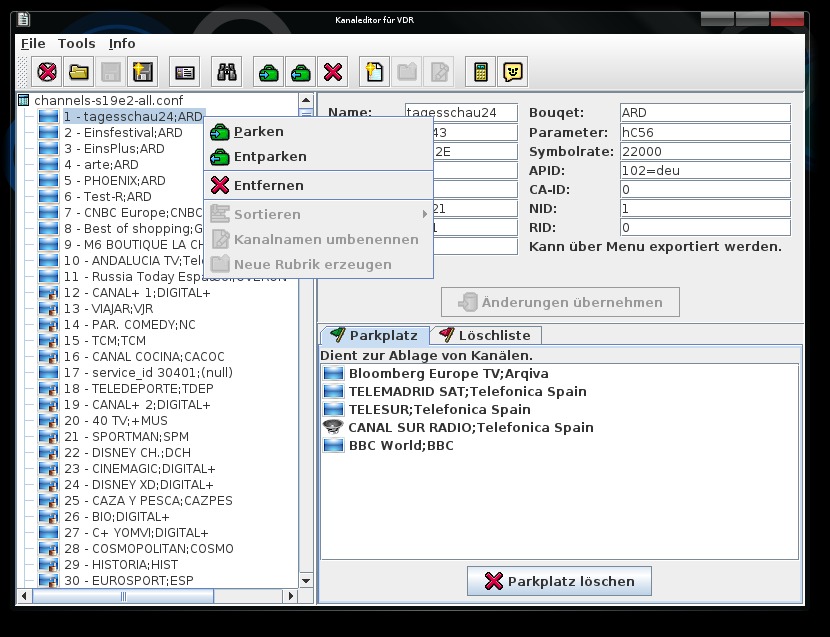This screenshot has height=637, width=830.
Task: Switch to the Löschliste tab
Action: 488,335
